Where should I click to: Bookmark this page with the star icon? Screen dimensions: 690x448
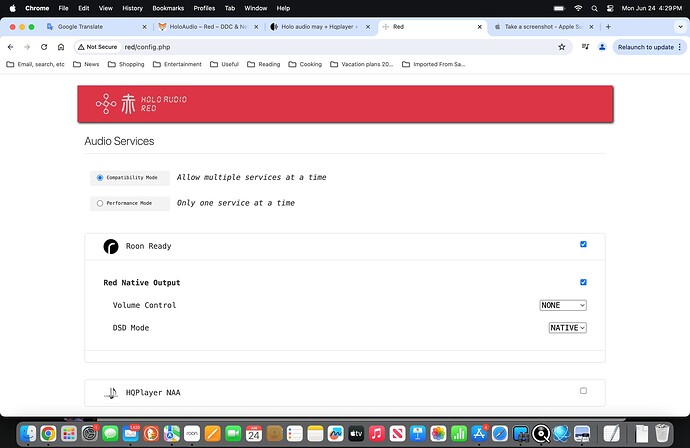[x=562, y=47]
